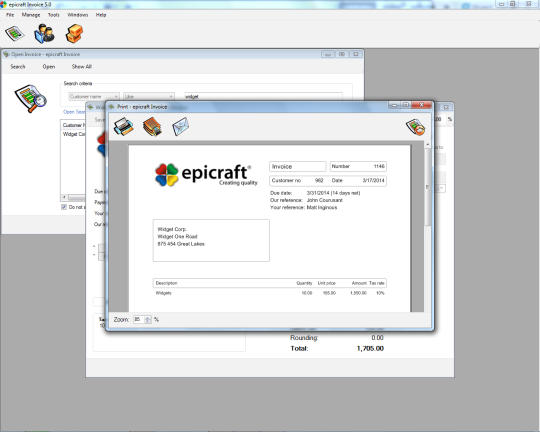
Task: Click invoice Number 1146 in preview
Action: (358, 166)
